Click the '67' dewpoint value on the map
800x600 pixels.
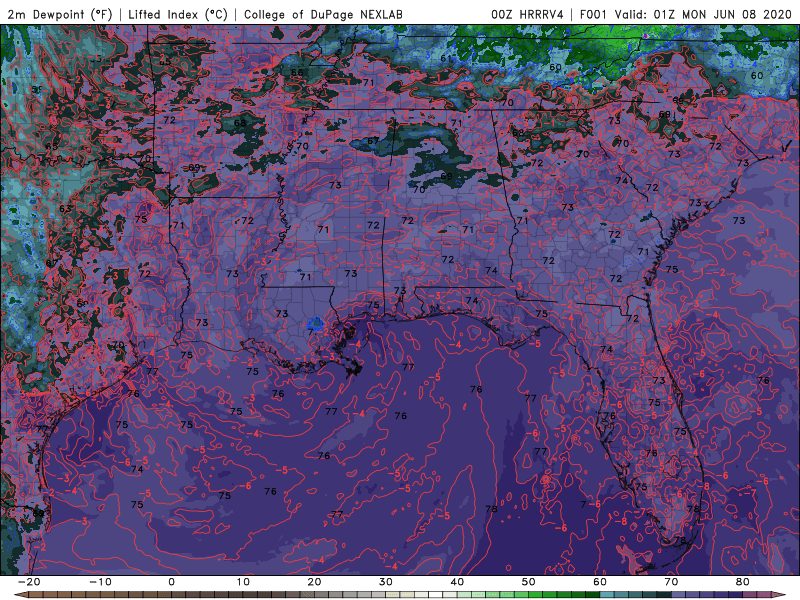[373, 141]
